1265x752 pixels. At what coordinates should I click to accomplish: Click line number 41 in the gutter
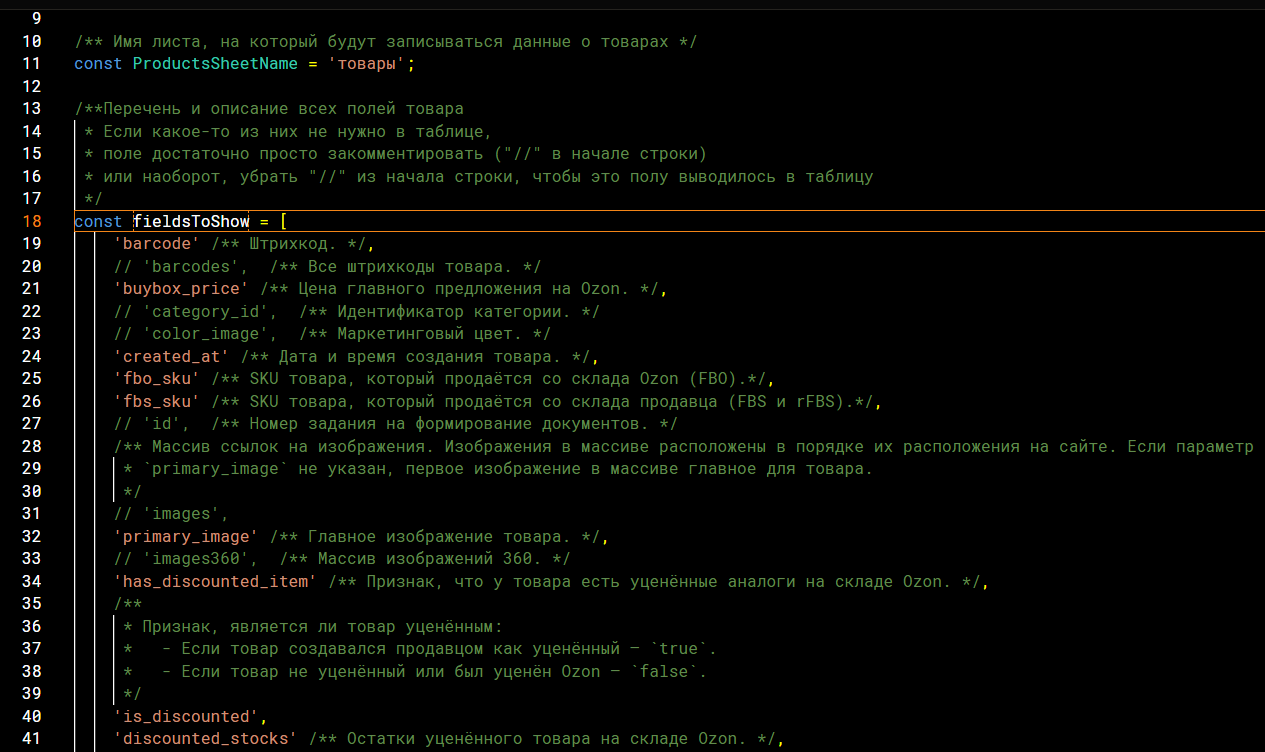click(x=32, y=739)
